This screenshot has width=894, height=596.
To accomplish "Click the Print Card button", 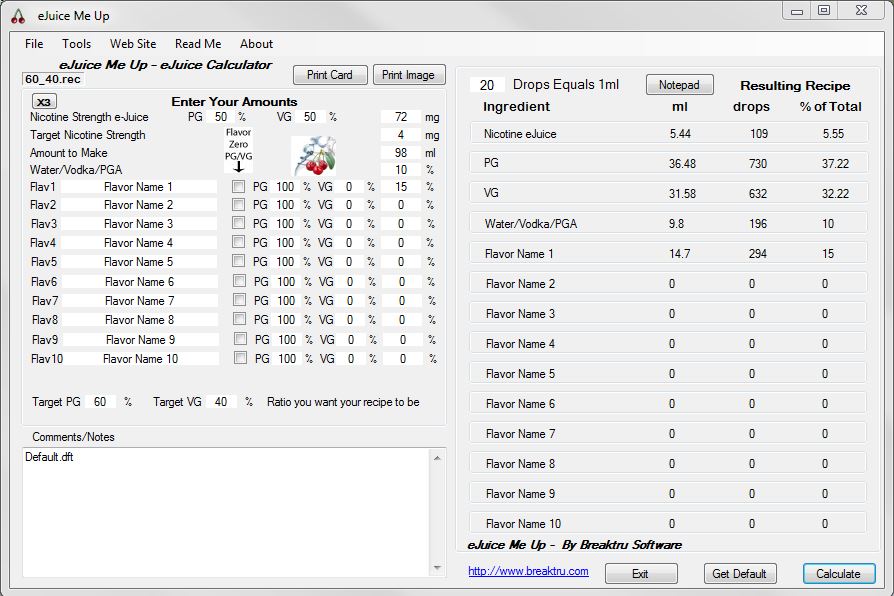I will click(x=330, y=75).
